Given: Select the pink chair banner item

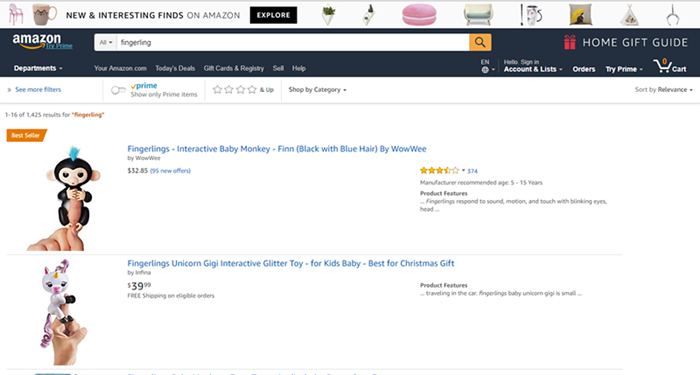Looking at the screenshot, I should pyautogui.click(x=16, y=14).
